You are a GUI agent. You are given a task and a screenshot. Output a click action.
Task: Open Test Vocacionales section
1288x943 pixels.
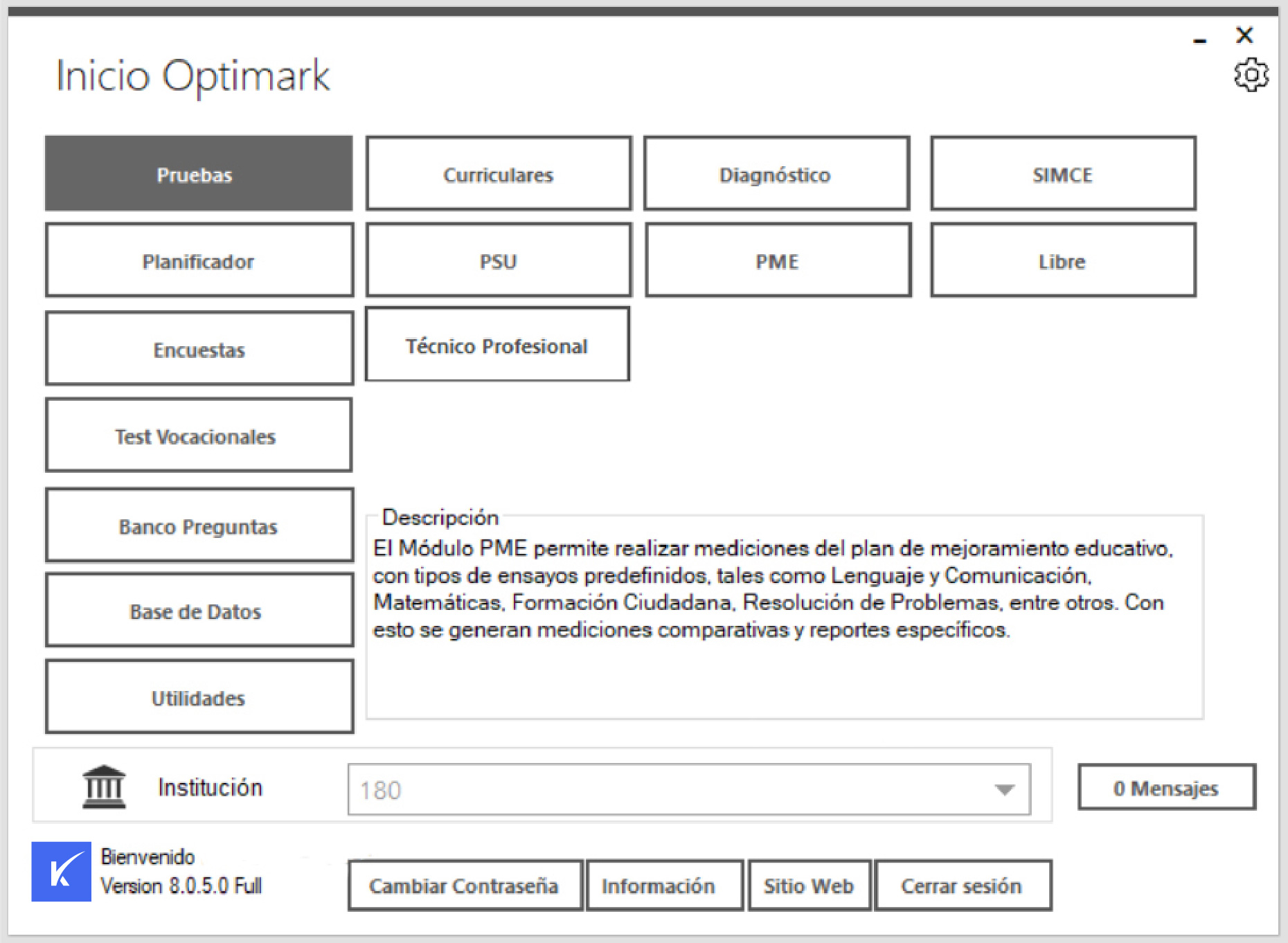coord(199,435)
